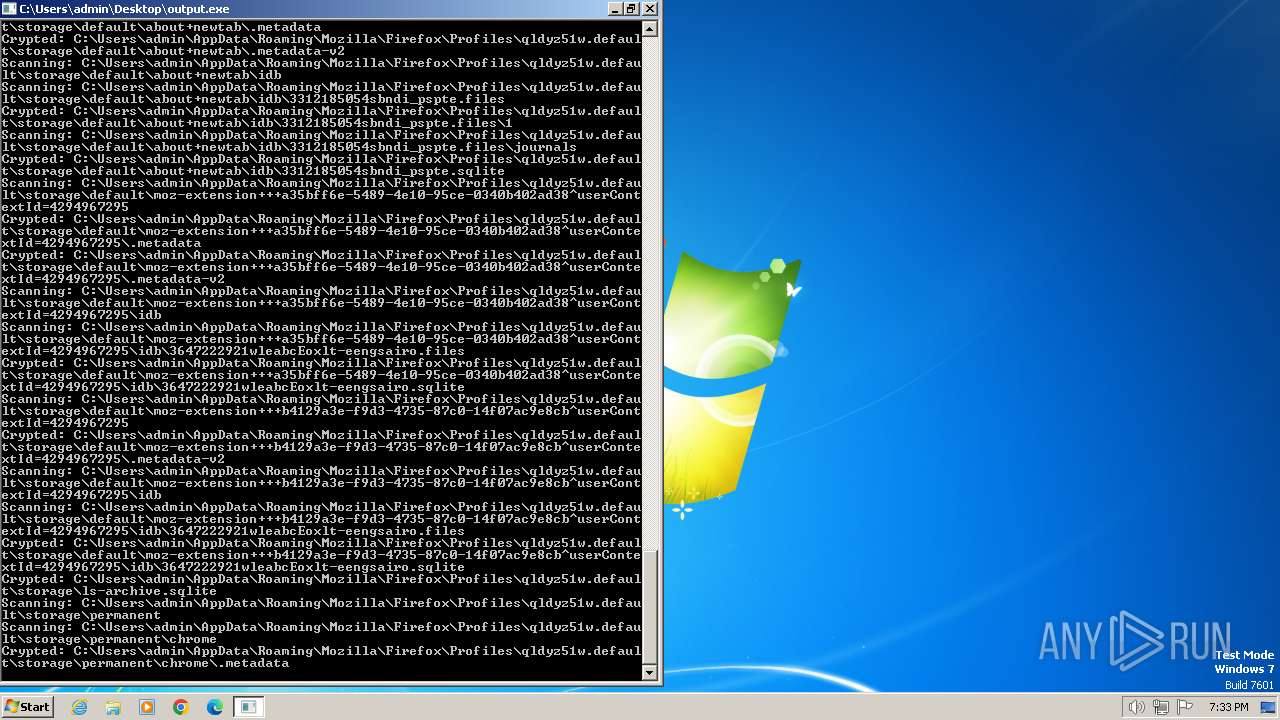The height and width of the screenshot is (720, 1280).
Task: Click the output.exe title bar text
Action: click(x=124, y=9)
